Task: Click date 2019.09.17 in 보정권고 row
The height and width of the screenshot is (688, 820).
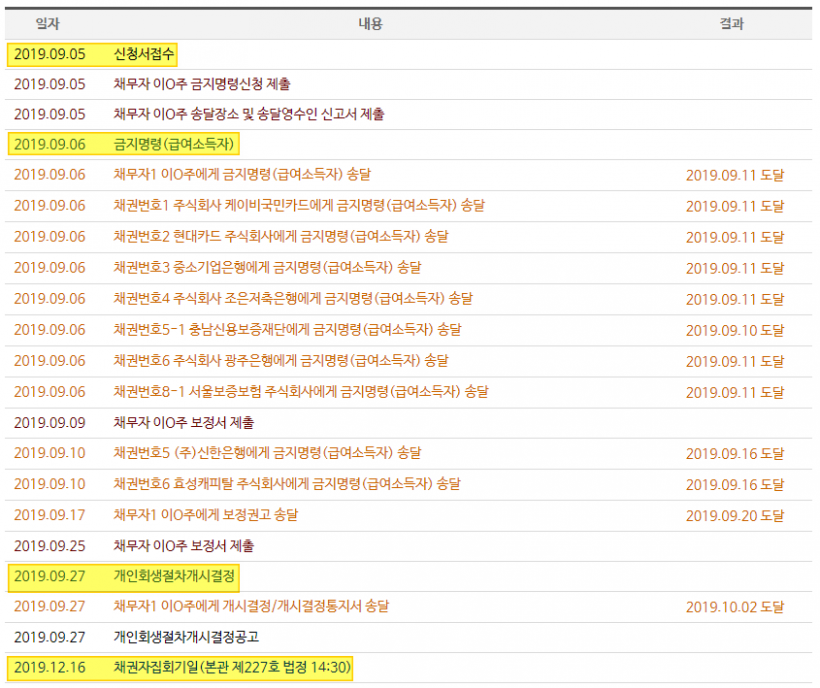Action: coord(50,515)
